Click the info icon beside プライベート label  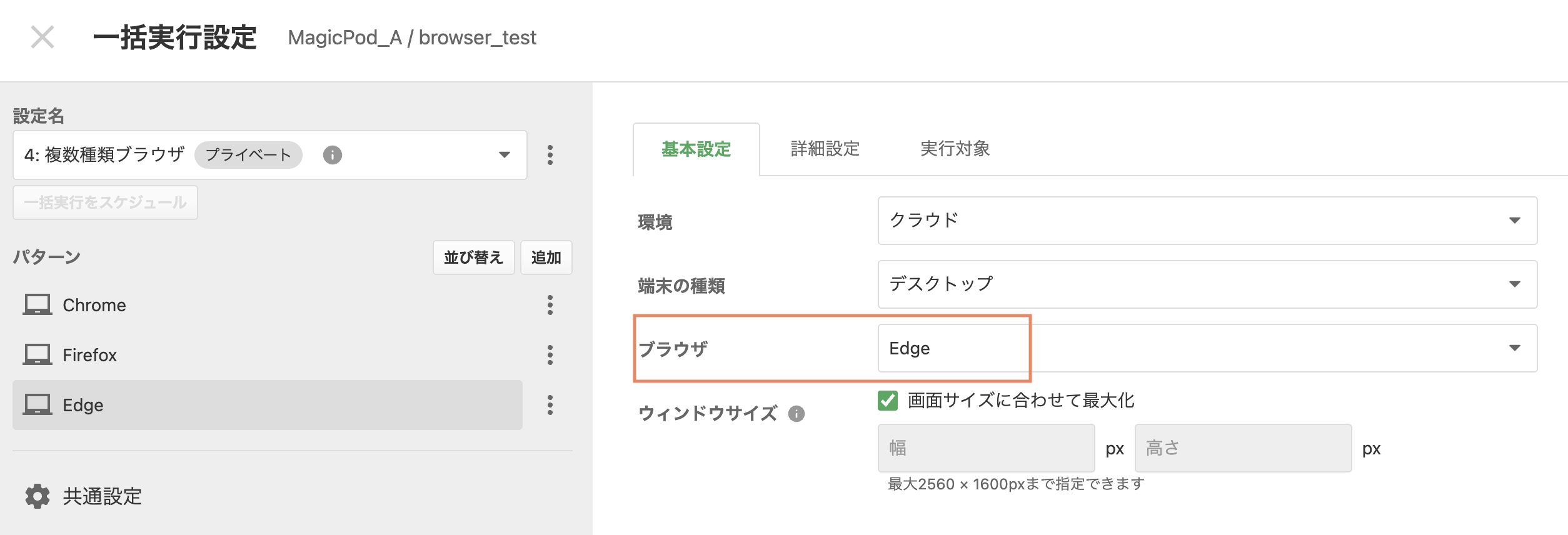tap(333, 155)
